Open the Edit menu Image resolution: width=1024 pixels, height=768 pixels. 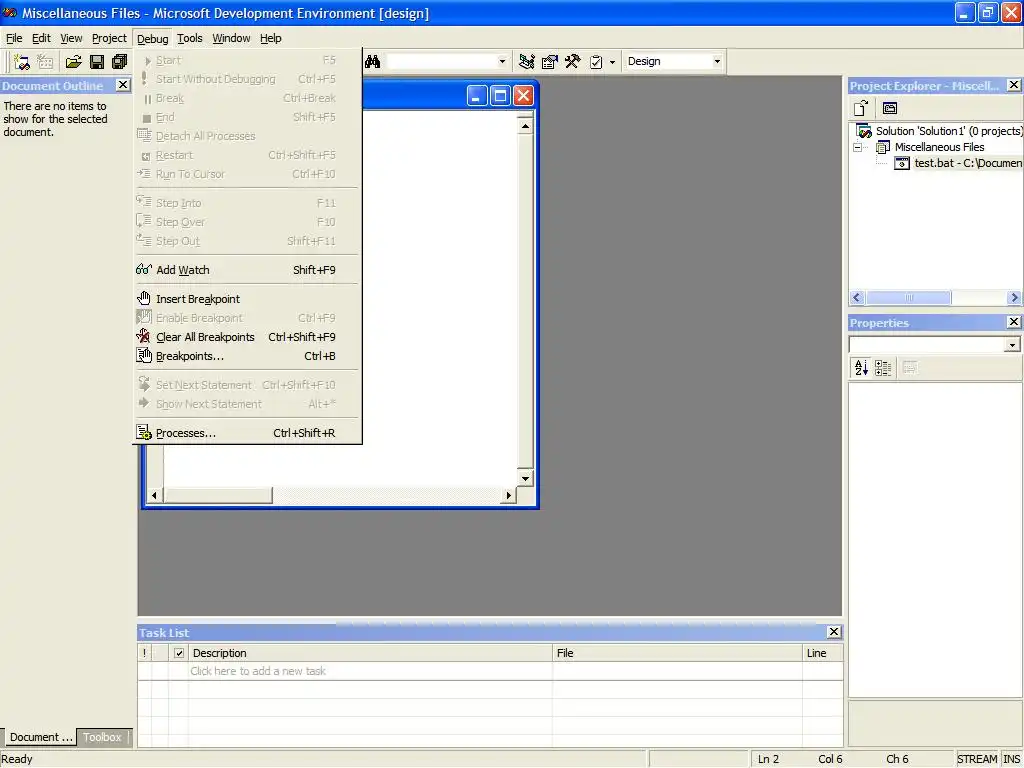(41, 39)
